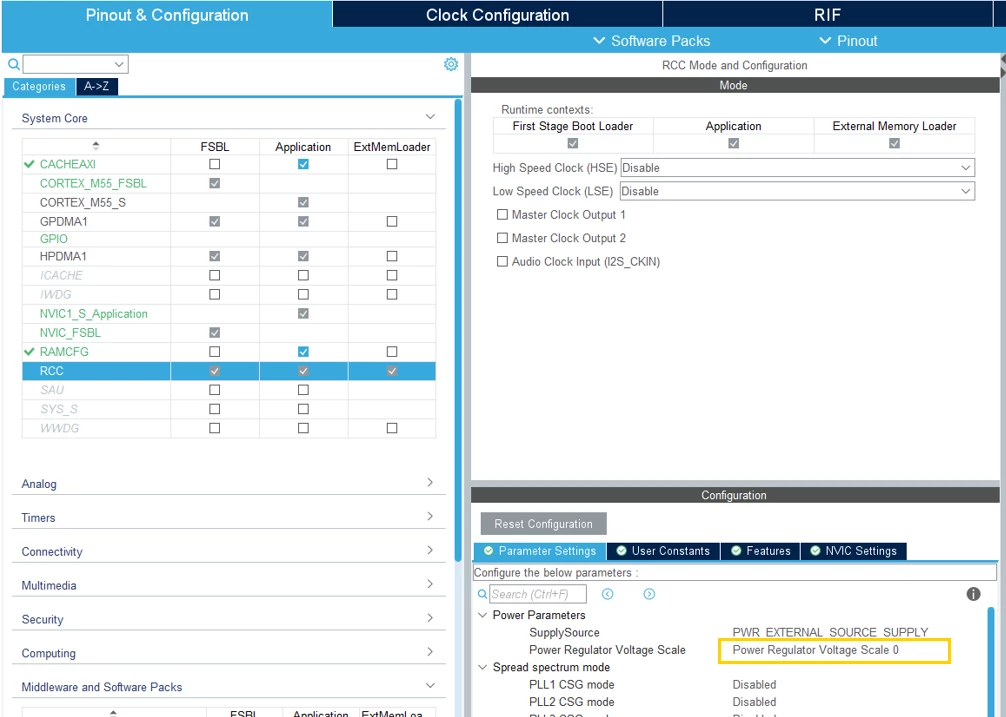The width and height of the screenshot is (1006, 717).
Task: Click the PLL2 CSG mode Disabled value
Action: click(x=754, y=702)
